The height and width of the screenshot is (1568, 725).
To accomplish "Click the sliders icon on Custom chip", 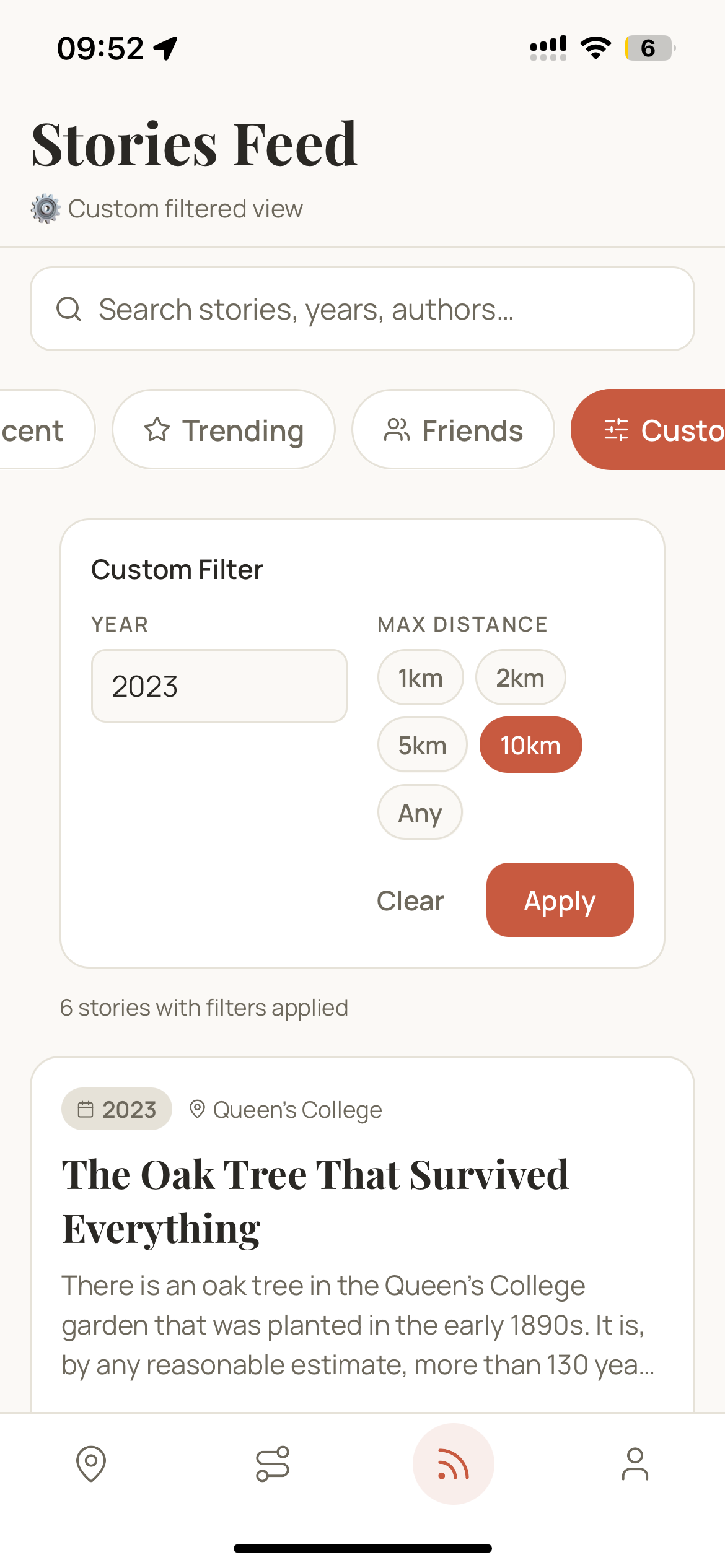I will click(x=616, y=430).
